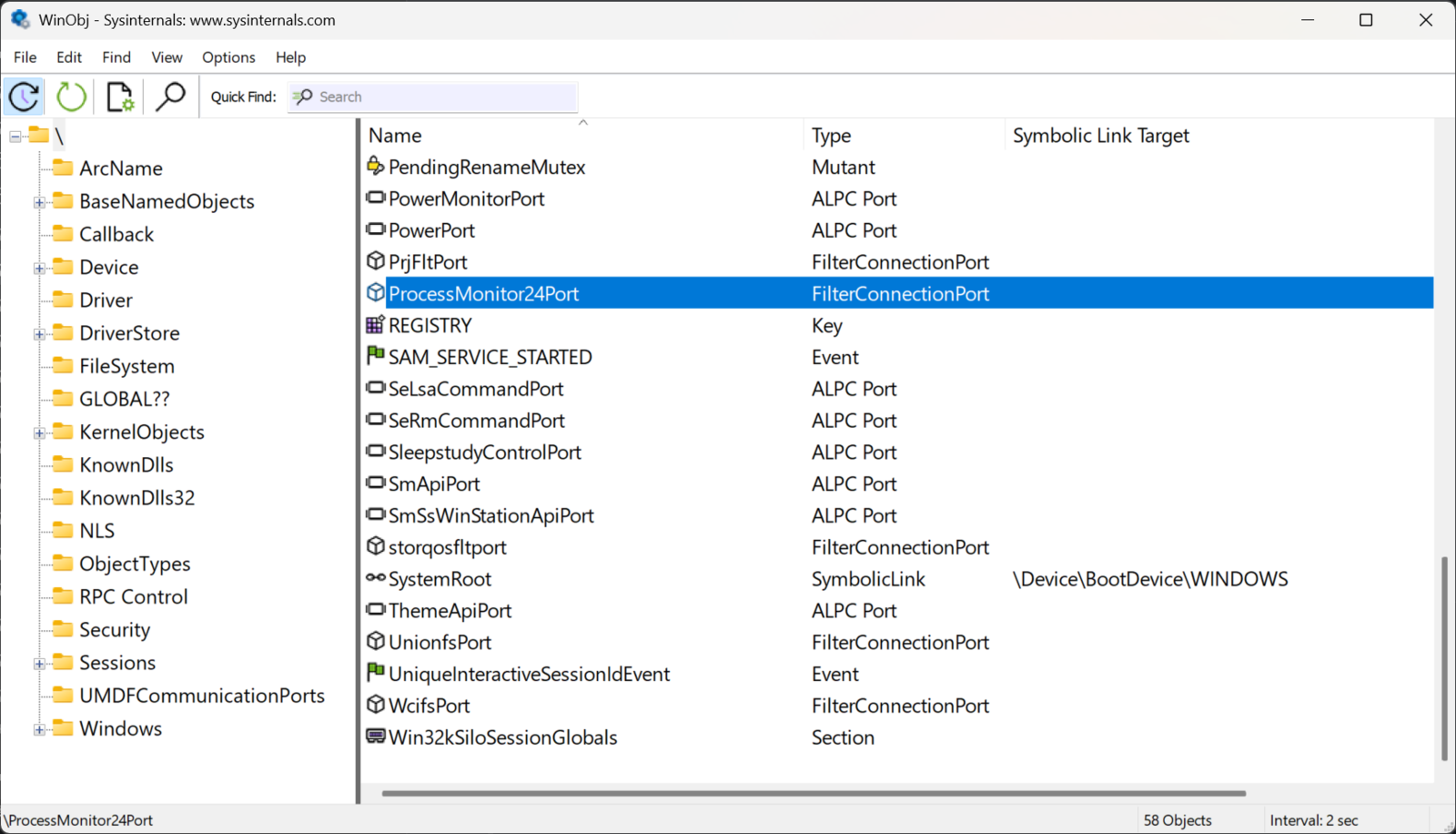Screen dimensions: 1456x834
Task: Select the Security folder in the tree
Action: pos(115,629)
